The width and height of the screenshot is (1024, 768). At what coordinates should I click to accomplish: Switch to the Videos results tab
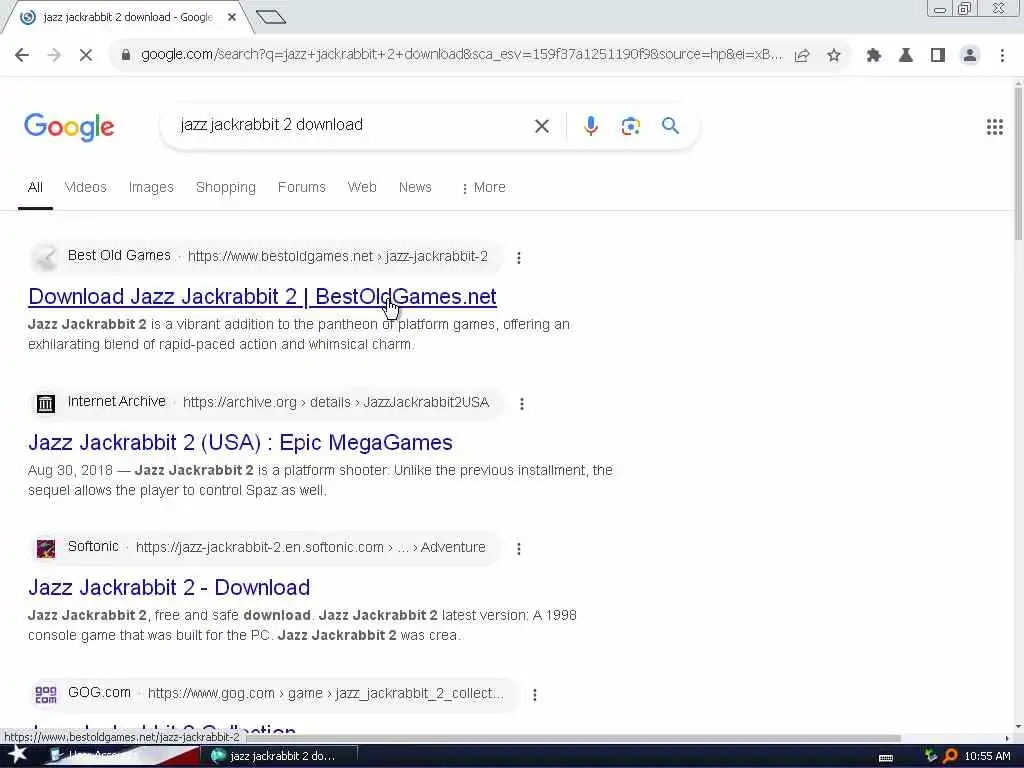click(x=86, y=187)
